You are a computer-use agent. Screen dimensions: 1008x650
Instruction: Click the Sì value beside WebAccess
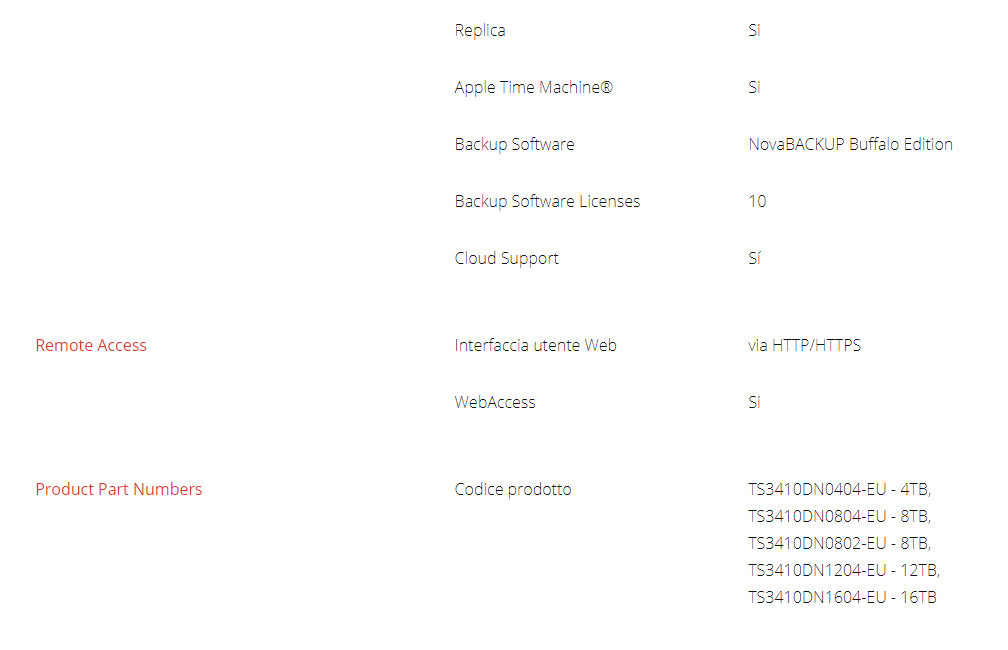coord(754,402)
